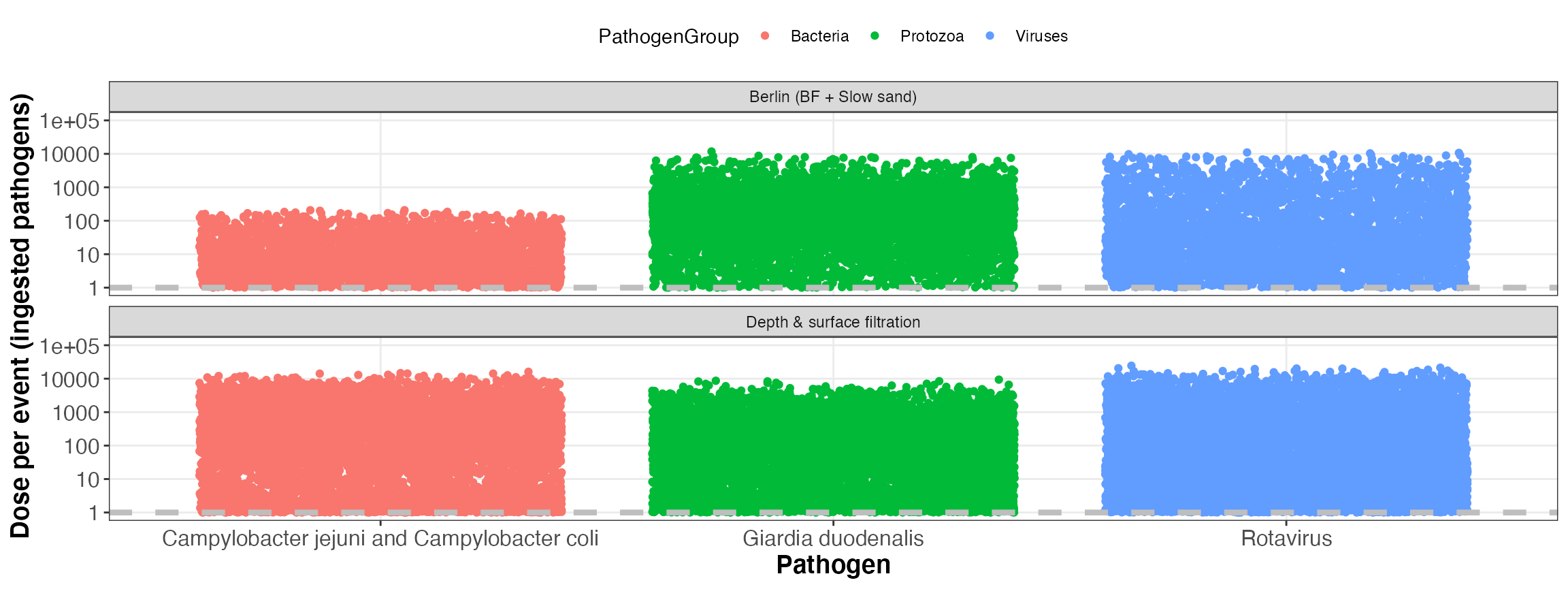Viewport: 1568px width, 589px height.
Task: Click the Bacteria red legend dot
Action: [765, 36]
